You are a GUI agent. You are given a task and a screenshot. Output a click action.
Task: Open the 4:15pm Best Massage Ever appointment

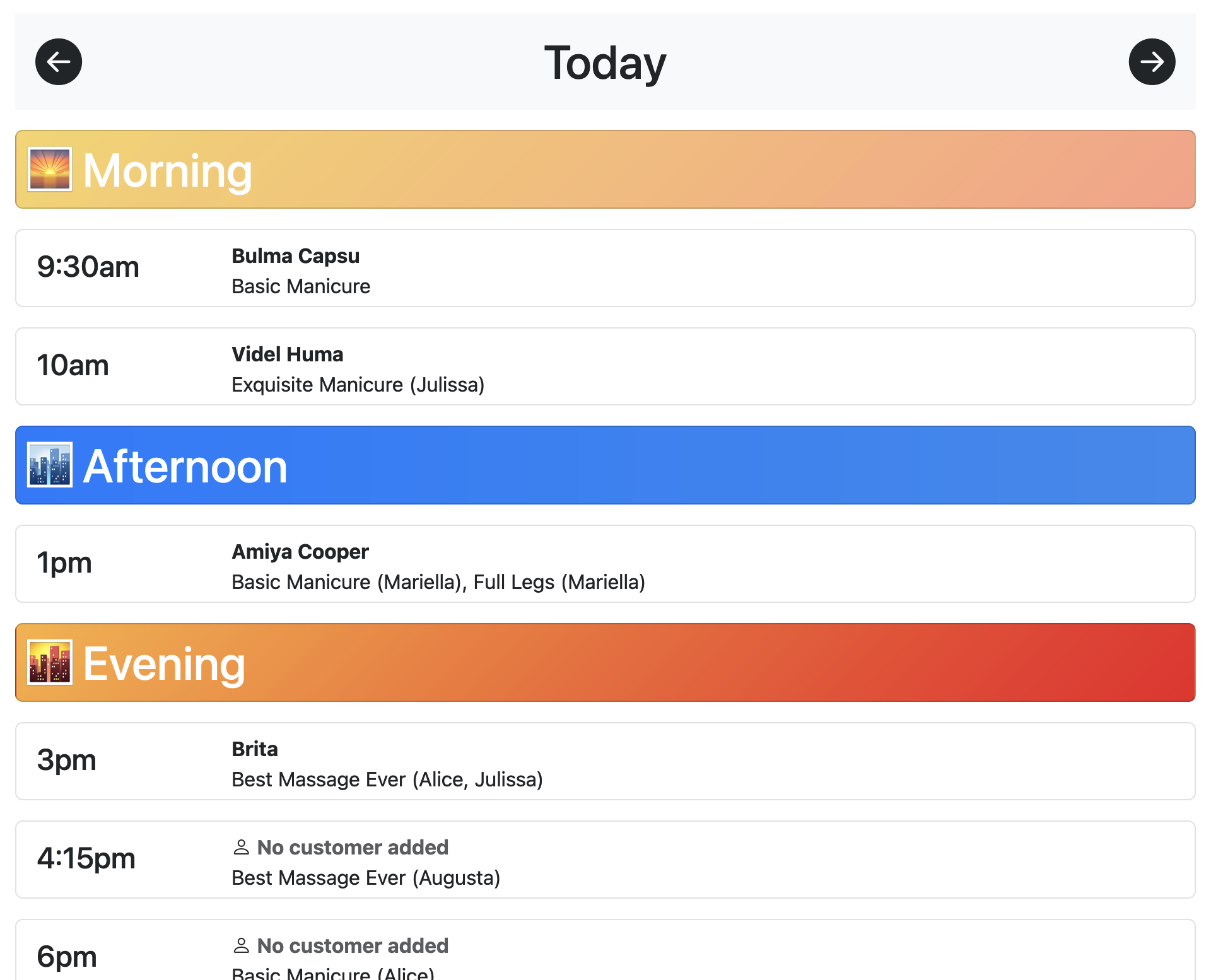tap(605, 860)
